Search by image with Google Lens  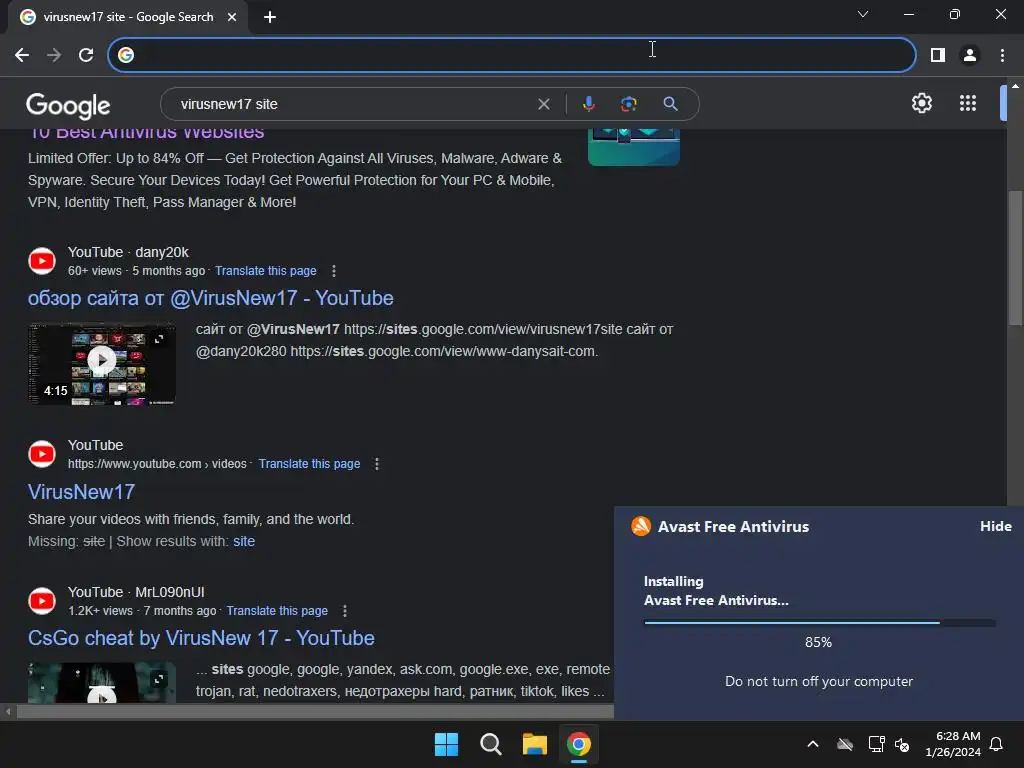(628, 104)
